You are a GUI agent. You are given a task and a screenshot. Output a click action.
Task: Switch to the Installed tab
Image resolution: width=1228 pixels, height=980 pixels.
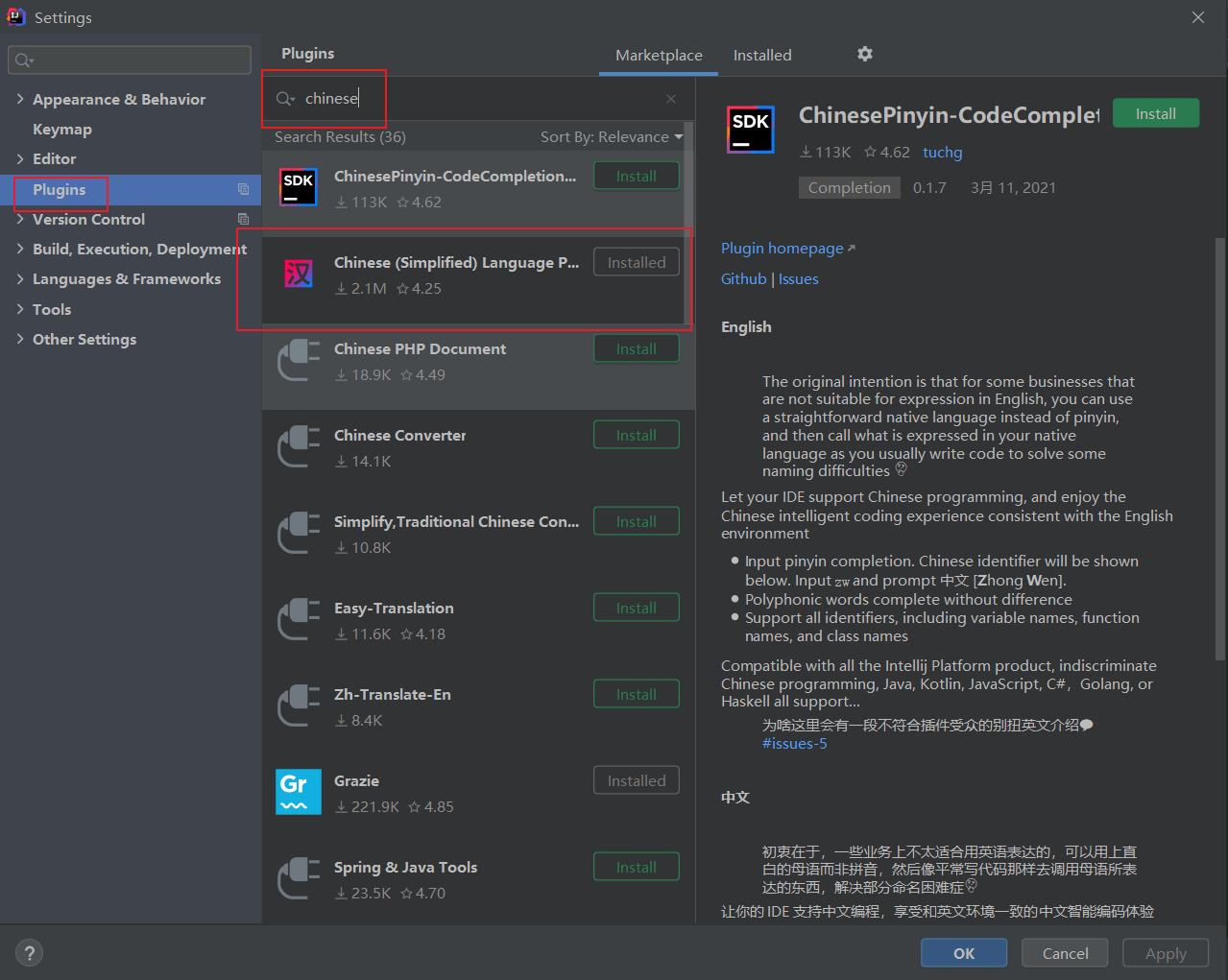[x=762, y=56]
